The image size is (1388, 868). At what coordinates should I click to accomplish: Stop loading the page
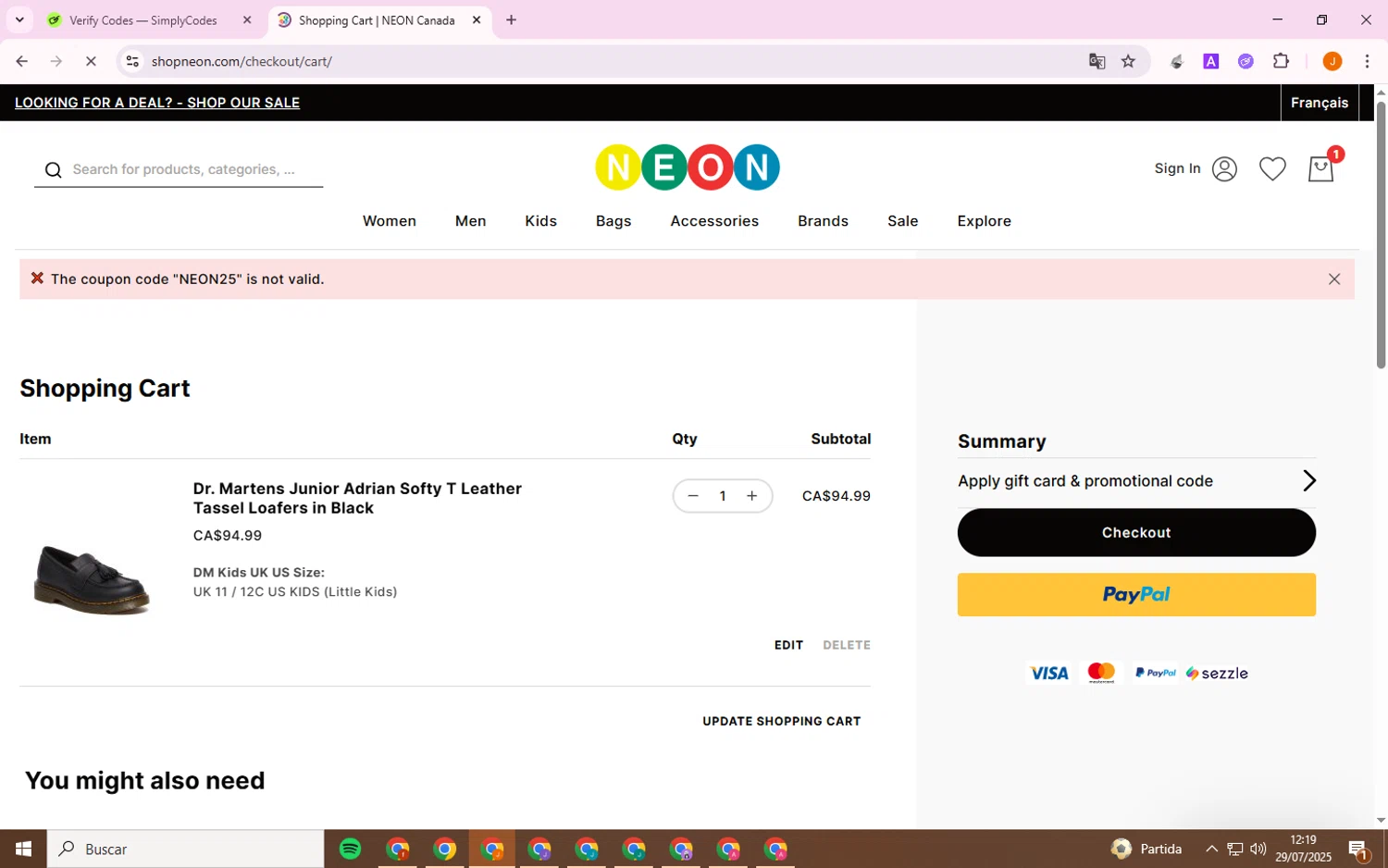tap(91, 61)
